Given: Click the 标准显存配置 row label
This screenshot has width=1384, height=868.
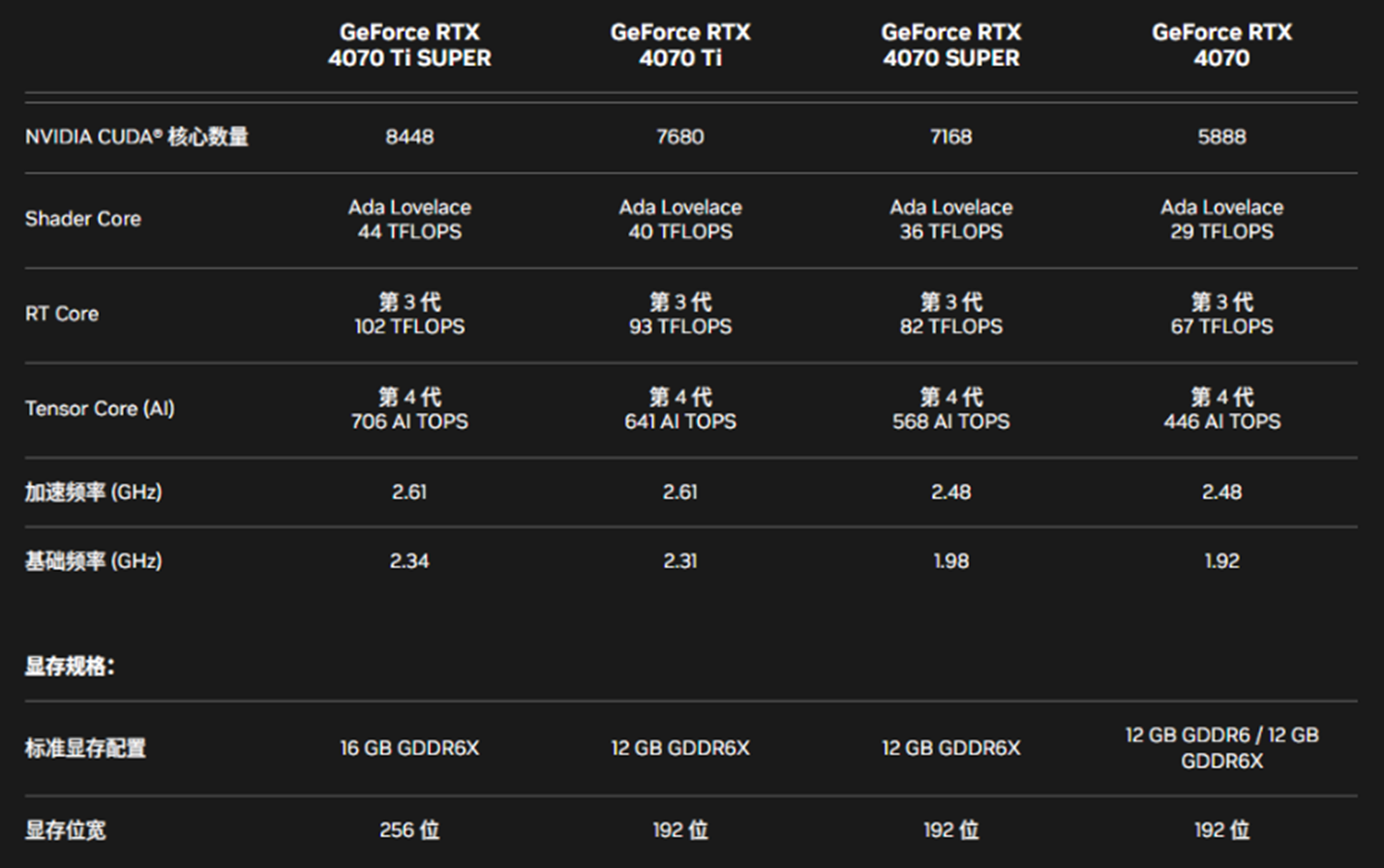Looking at the screenshot, I should coord(85,748).
